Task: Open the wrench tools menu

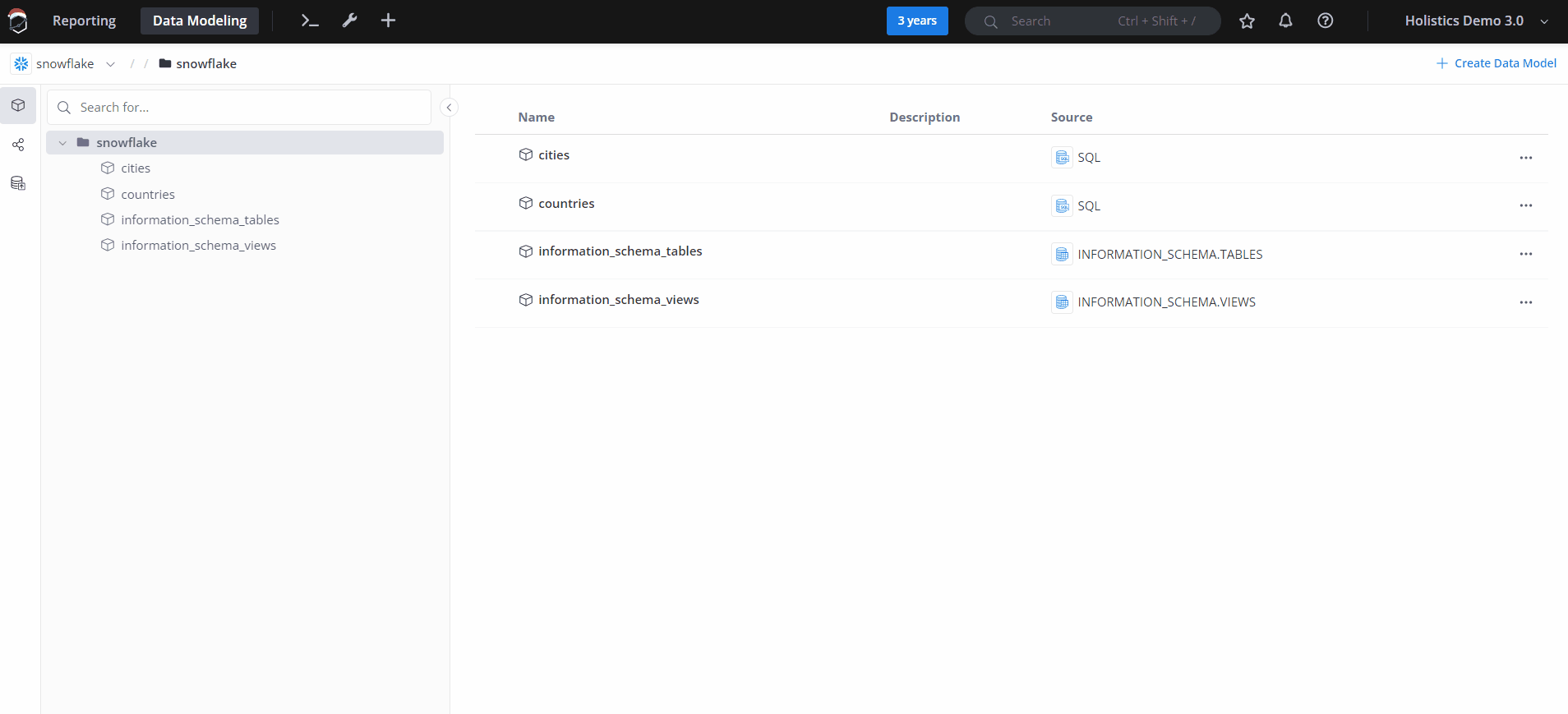Action: (350, 21)
